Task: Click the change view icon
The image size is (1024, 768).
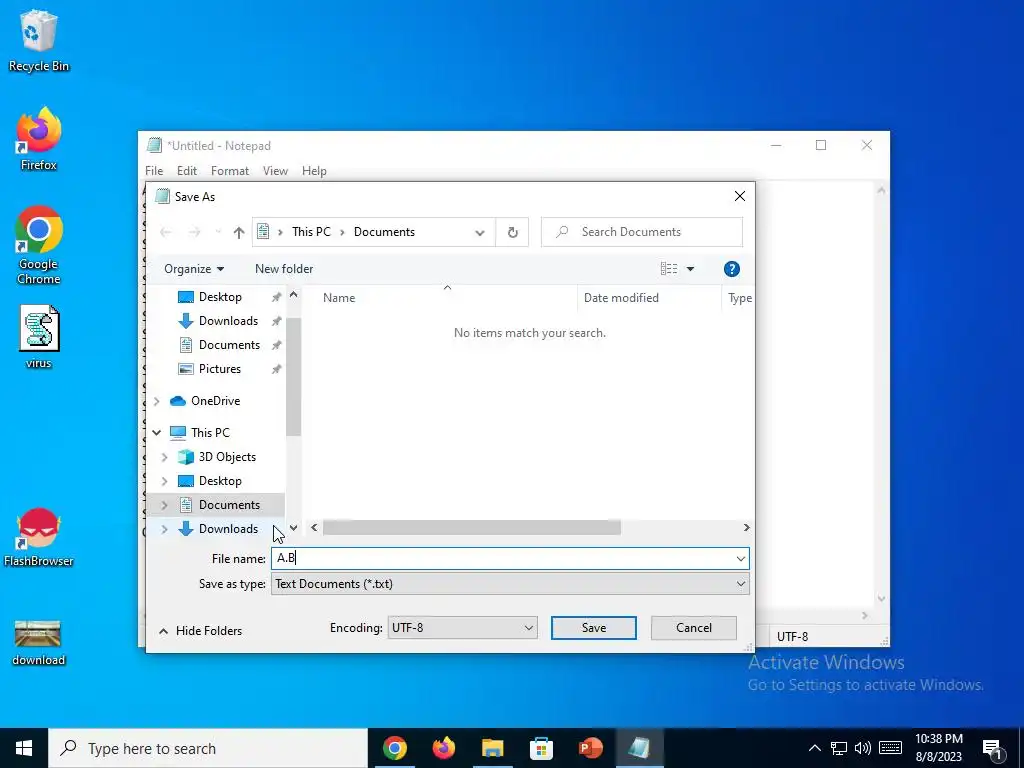Action: click(x=668, y=269)
